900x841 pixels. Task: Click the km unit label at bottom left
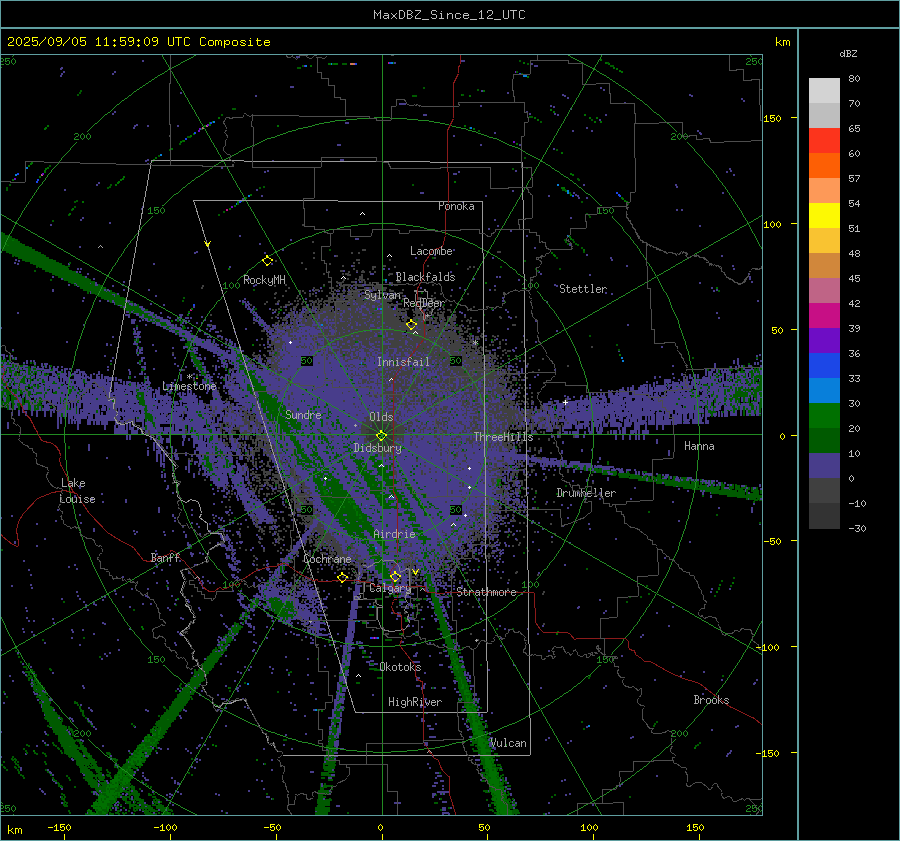[14, 830]
